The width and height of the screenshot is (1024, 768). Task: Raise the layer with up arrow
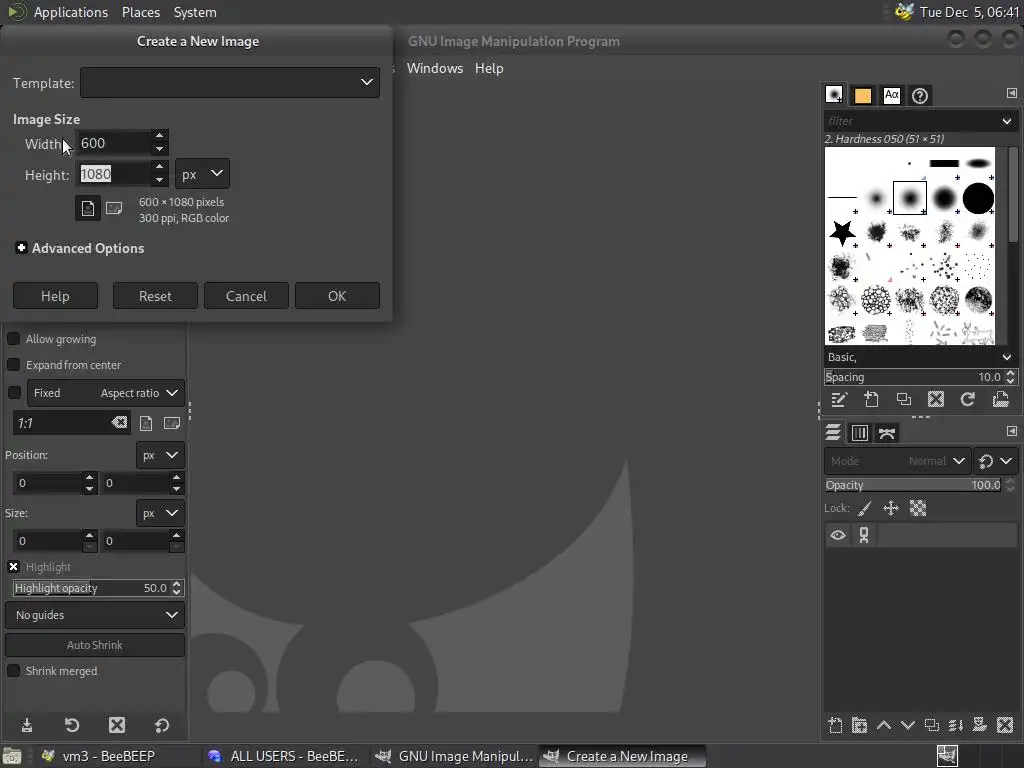[x=884, y=725]
